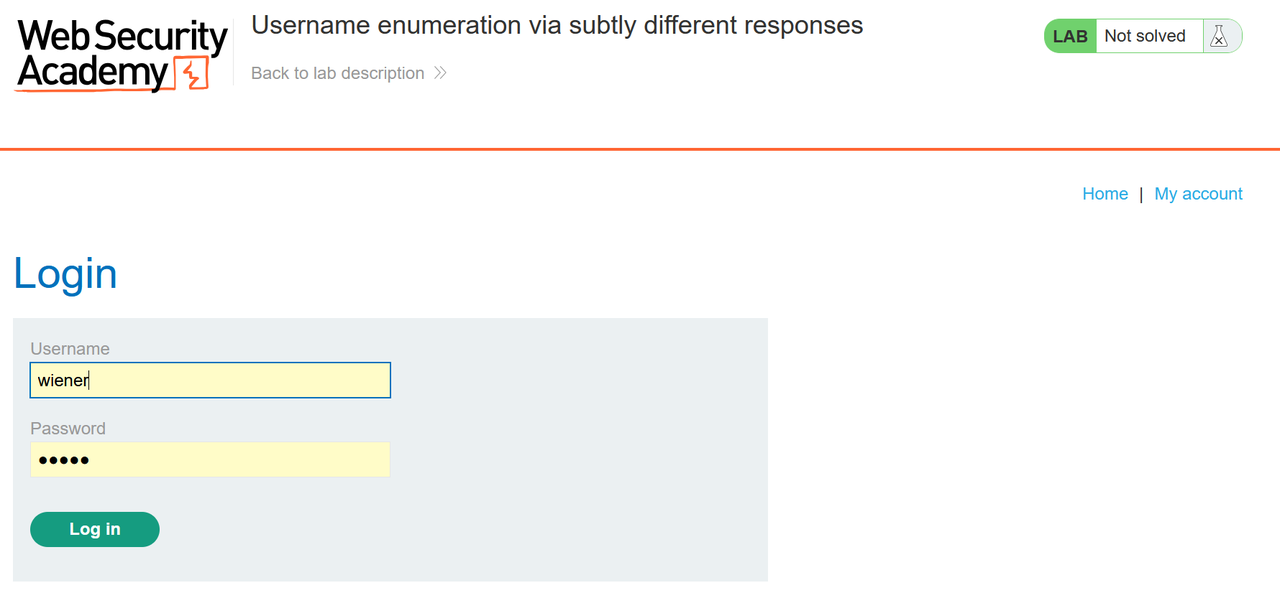The image size is (1280, 593).
Task: Click the Username field label
Action: [x=70, y=348]
